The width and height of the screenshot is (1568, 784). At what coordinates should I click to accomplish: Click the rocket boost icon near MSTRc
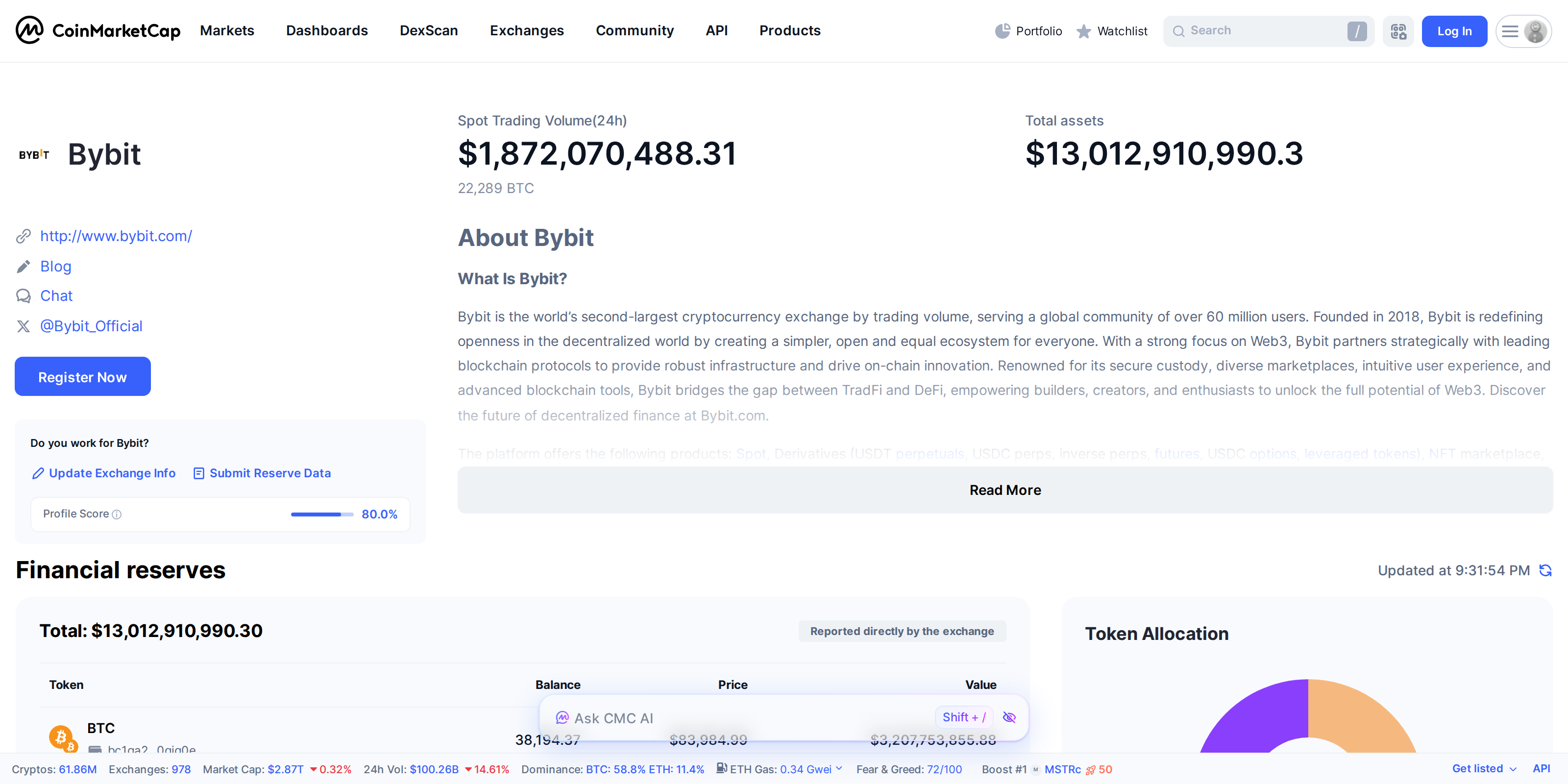tap(1090, 770)
